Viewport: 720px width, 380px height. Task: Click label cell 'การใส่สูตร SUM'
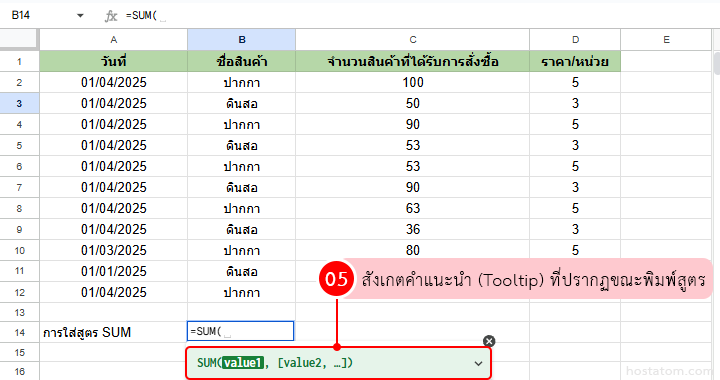point(113,332)
